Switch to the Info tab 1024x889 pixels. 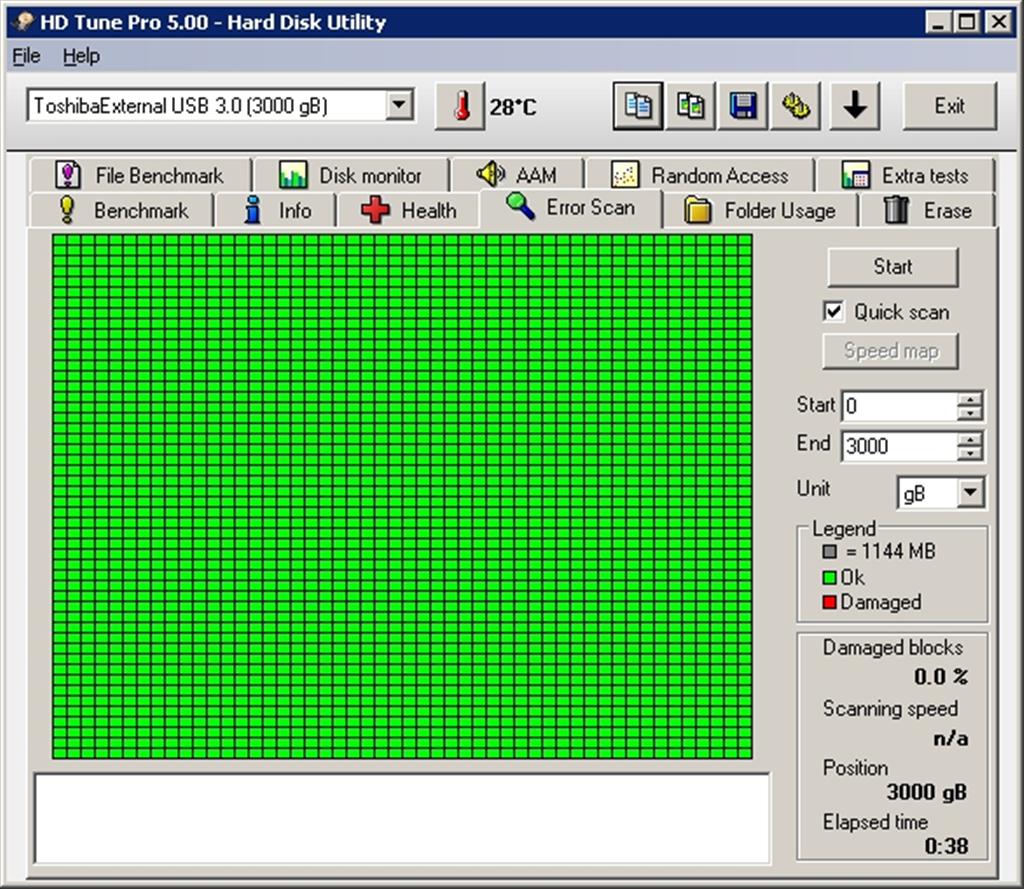pyautogui.click(x=275, y=210)
